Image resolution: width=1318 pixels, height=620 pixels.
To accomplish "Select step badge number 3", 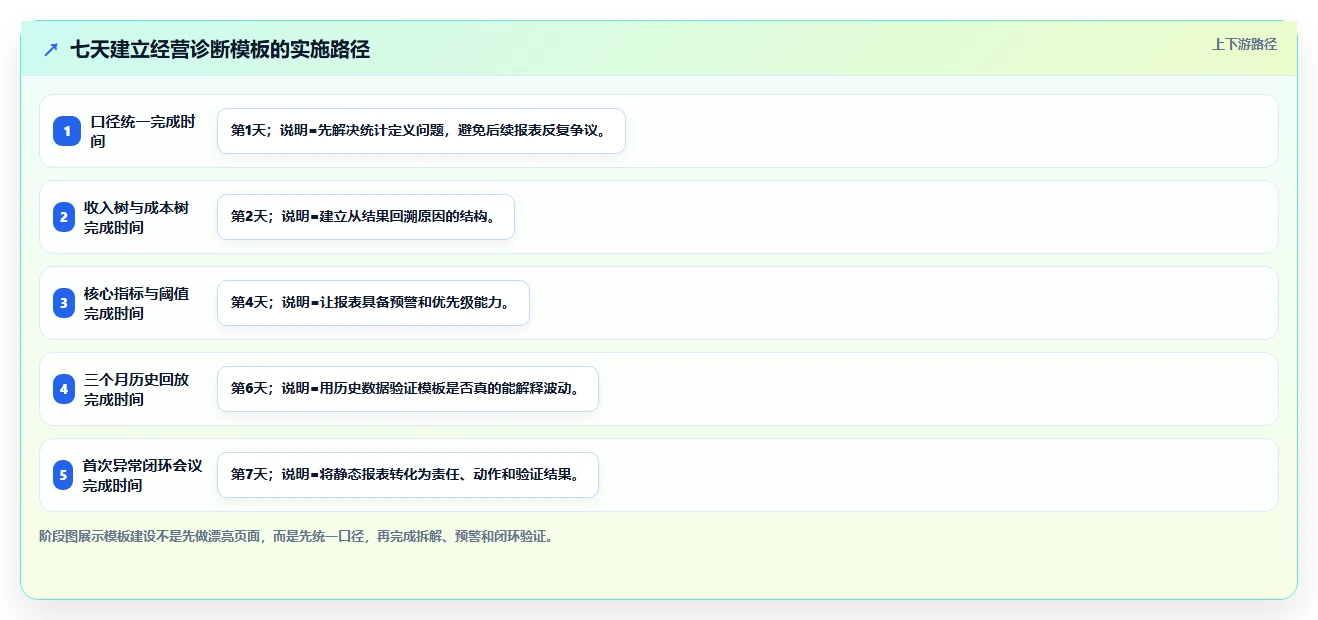I will tap(64, 303).
